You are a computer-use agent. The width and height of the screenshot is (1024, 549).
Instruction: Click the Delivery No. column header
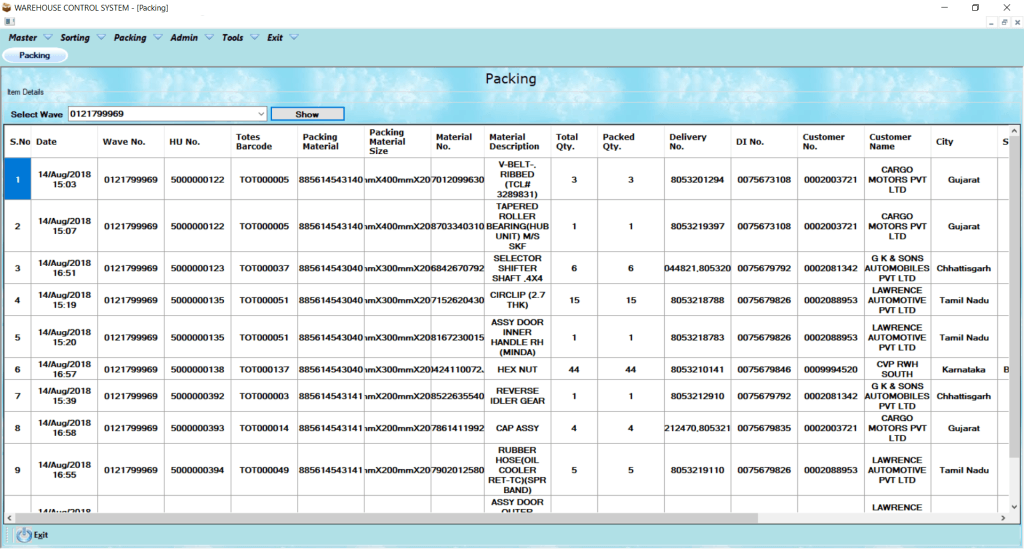[697, 142]
